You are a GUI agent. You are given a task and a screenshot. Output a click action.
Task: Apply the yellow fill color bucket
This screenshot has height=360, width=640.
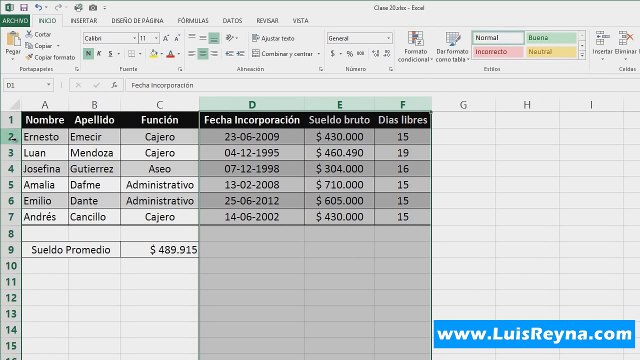pyautogui.click(x=153, y=53)
